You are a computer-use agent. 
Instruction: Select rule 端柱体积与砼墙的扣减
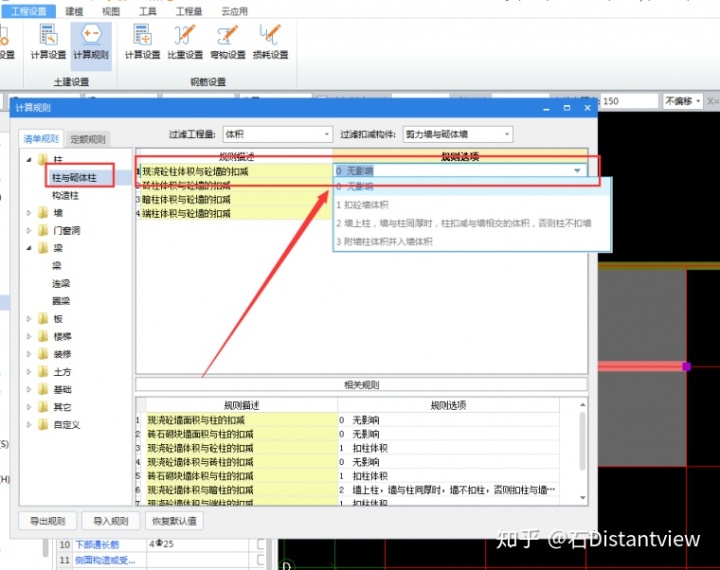tap(236, 213)
